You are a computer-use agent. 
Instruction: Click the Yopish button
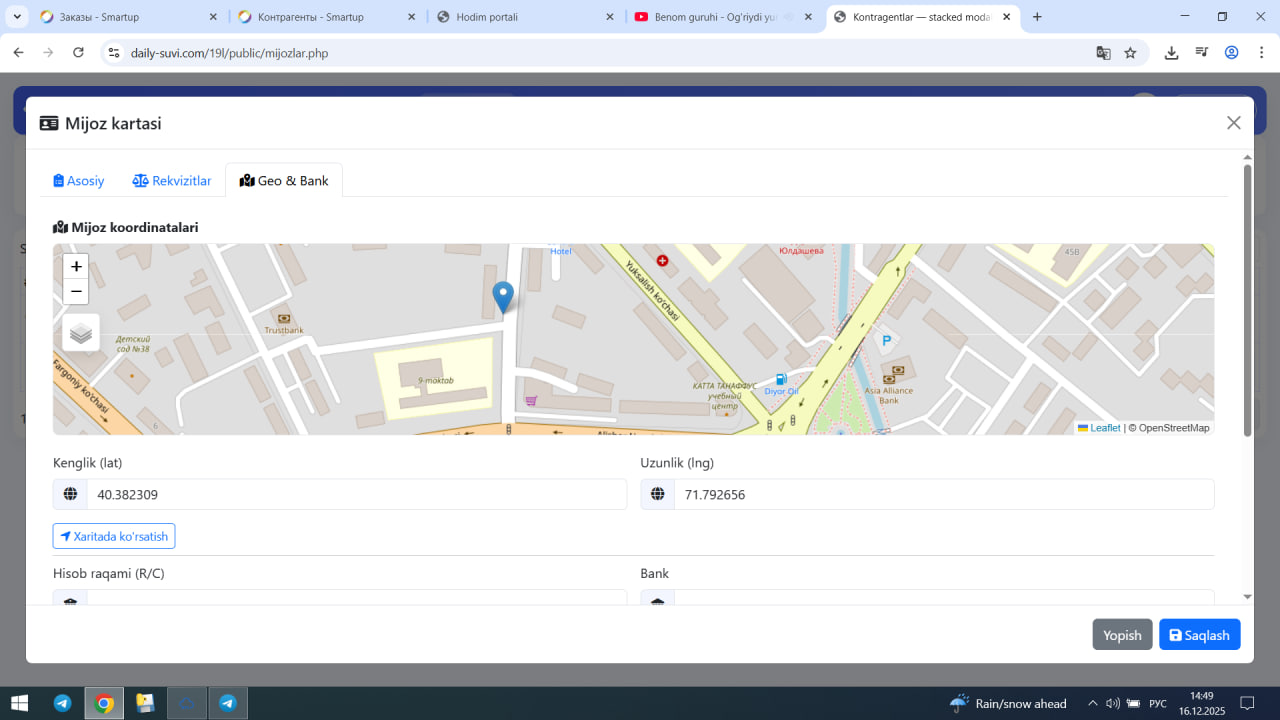(1122, 635)
